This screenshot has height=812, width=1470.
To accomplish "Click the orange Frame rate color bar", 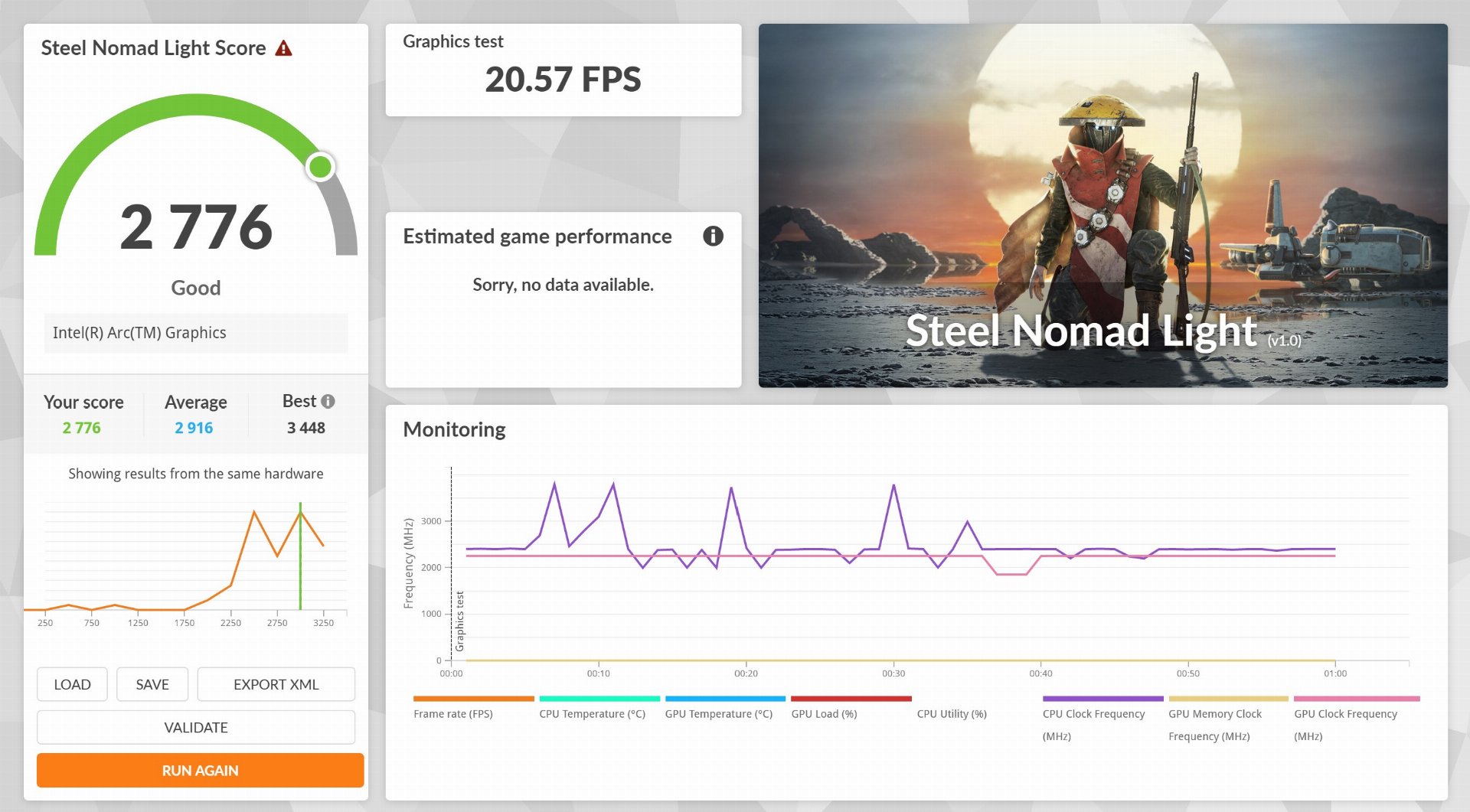I will [x=473, y=699].
